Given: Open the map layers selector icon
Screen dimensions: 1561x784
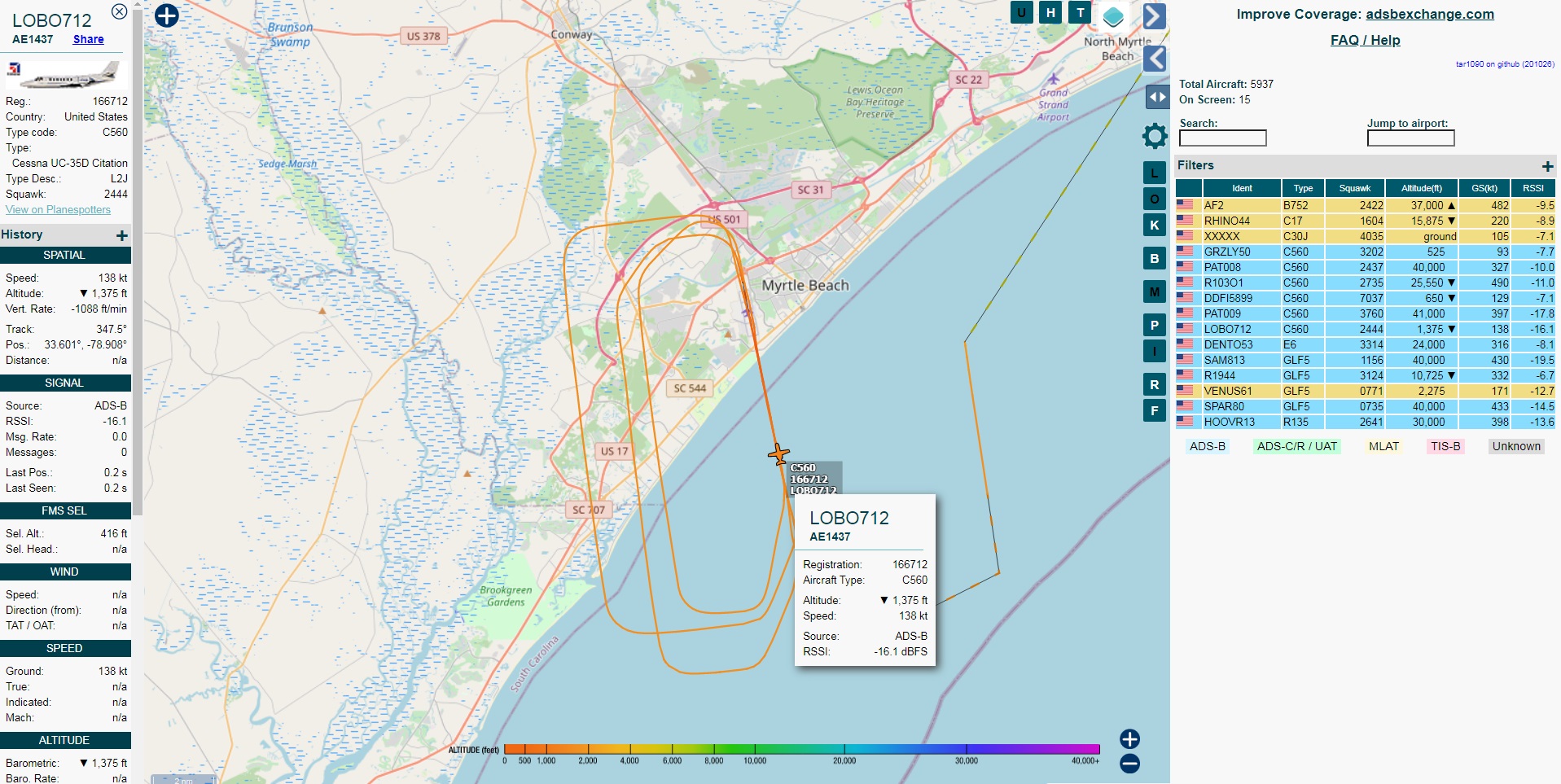Looking at the screenshot, I should (x=1113, y=16).
